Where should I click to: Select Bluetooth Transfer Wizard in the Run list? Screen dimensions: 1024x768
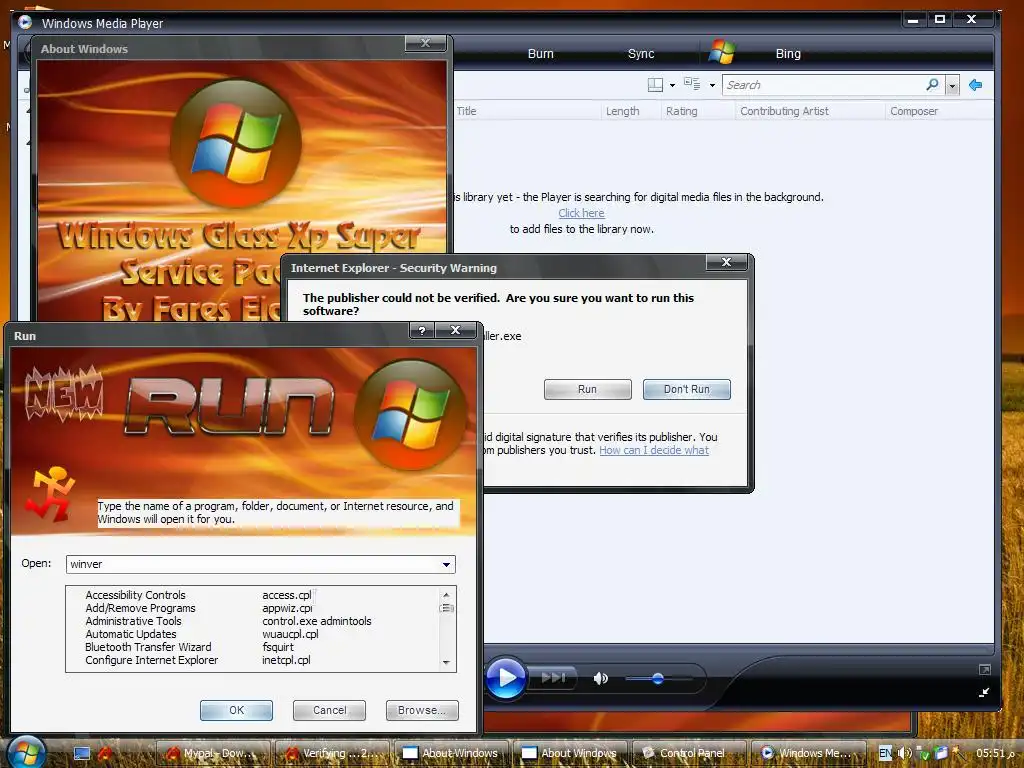tap(148, 647)
